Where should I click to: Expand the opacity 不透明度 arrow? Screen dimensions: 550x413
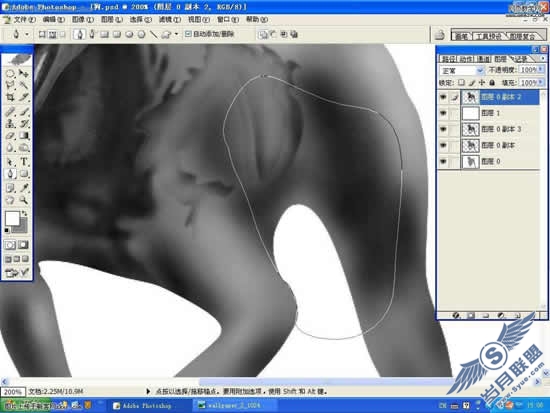pyautogui.click(x=541, y=70)
